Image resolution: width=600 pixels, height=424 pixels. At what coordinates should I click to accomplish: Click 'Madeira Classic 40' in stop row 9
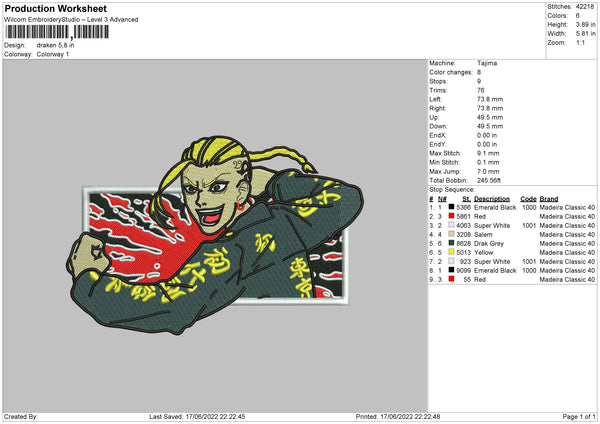[567, 280]
